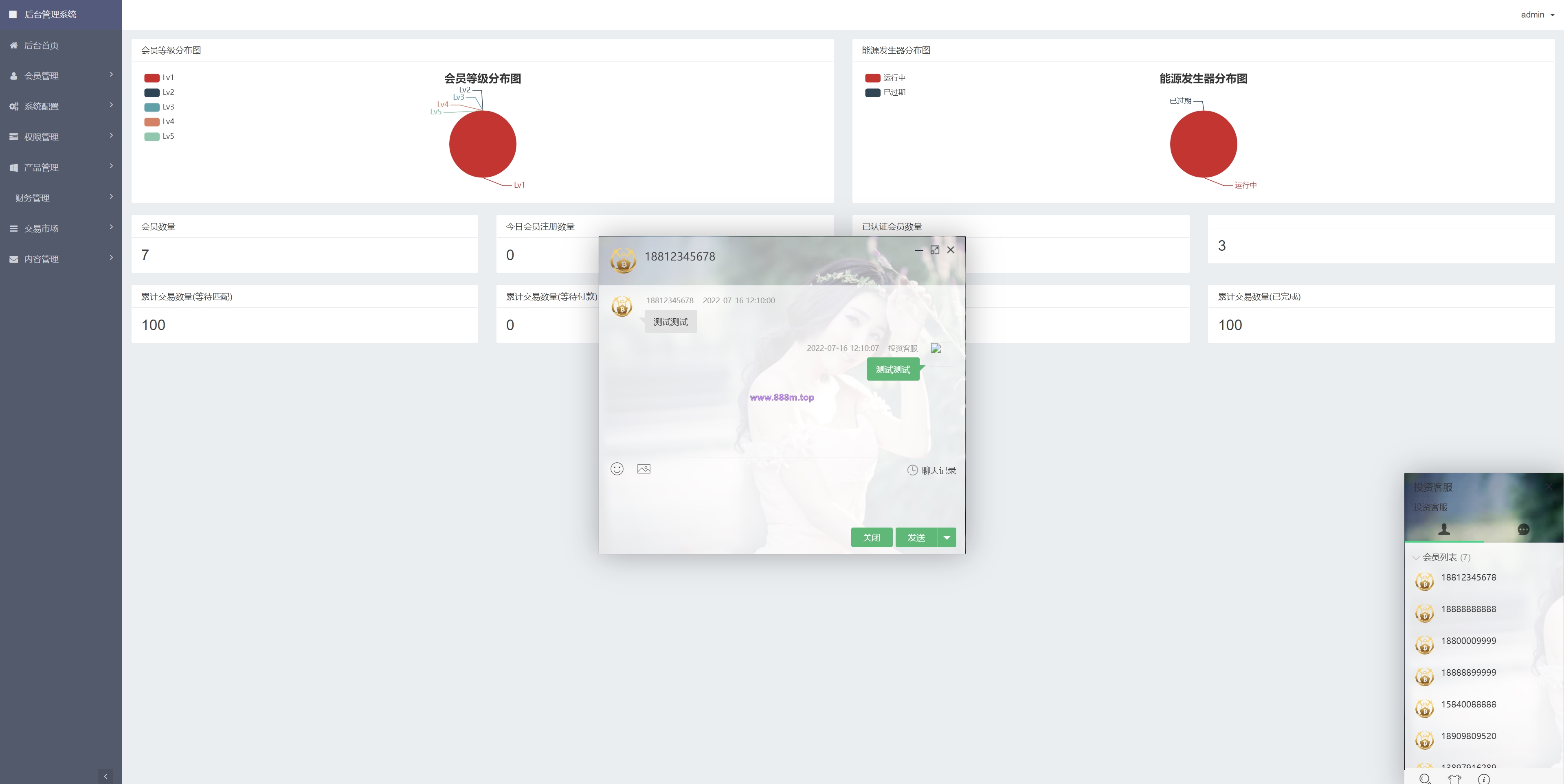Toggle 已过期 legend in energy generator chart
1564x784 pixels.
tap(885, 92)
